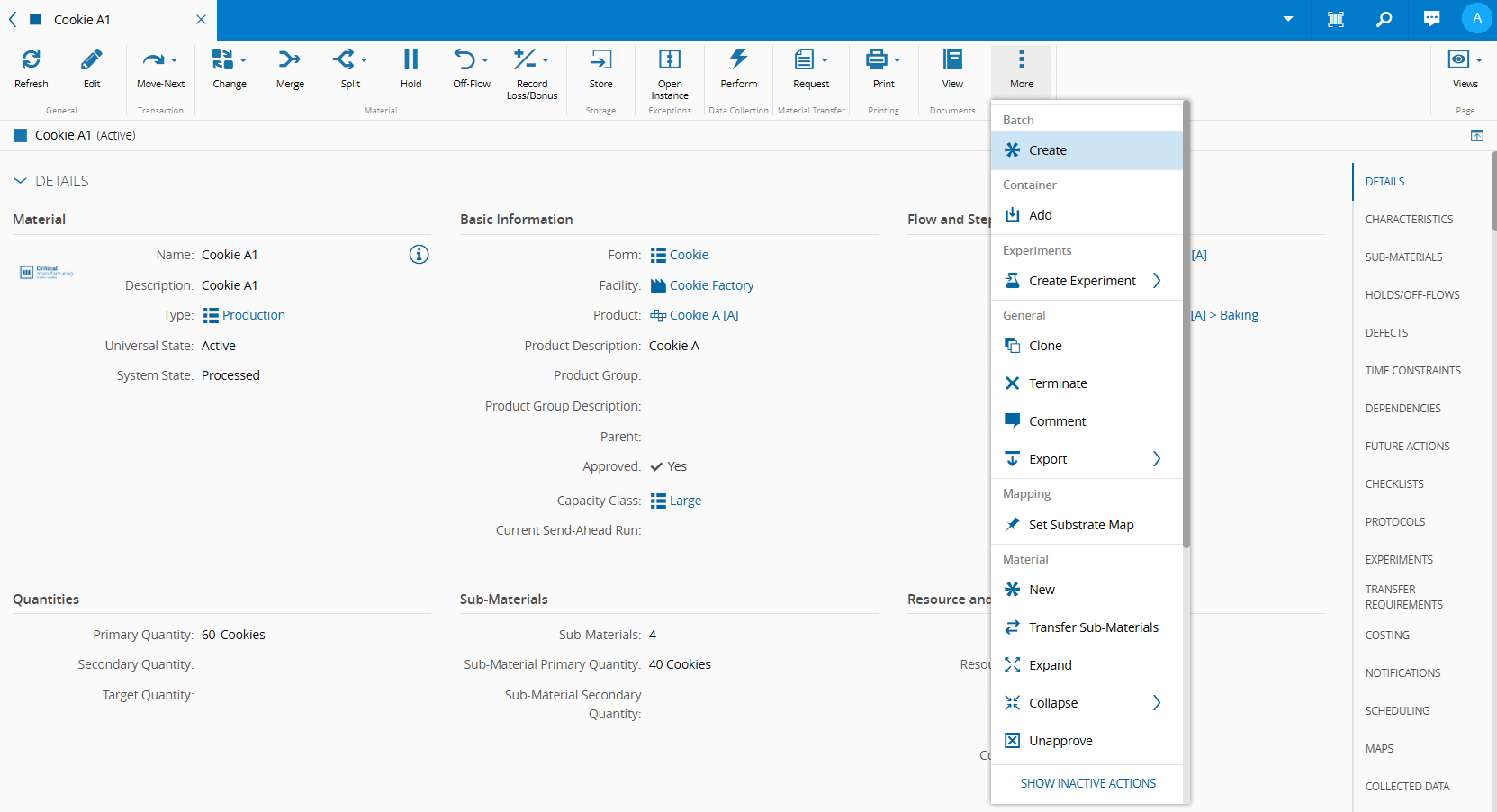Click the Refresh toolbar icon

[x=31, y=60]
